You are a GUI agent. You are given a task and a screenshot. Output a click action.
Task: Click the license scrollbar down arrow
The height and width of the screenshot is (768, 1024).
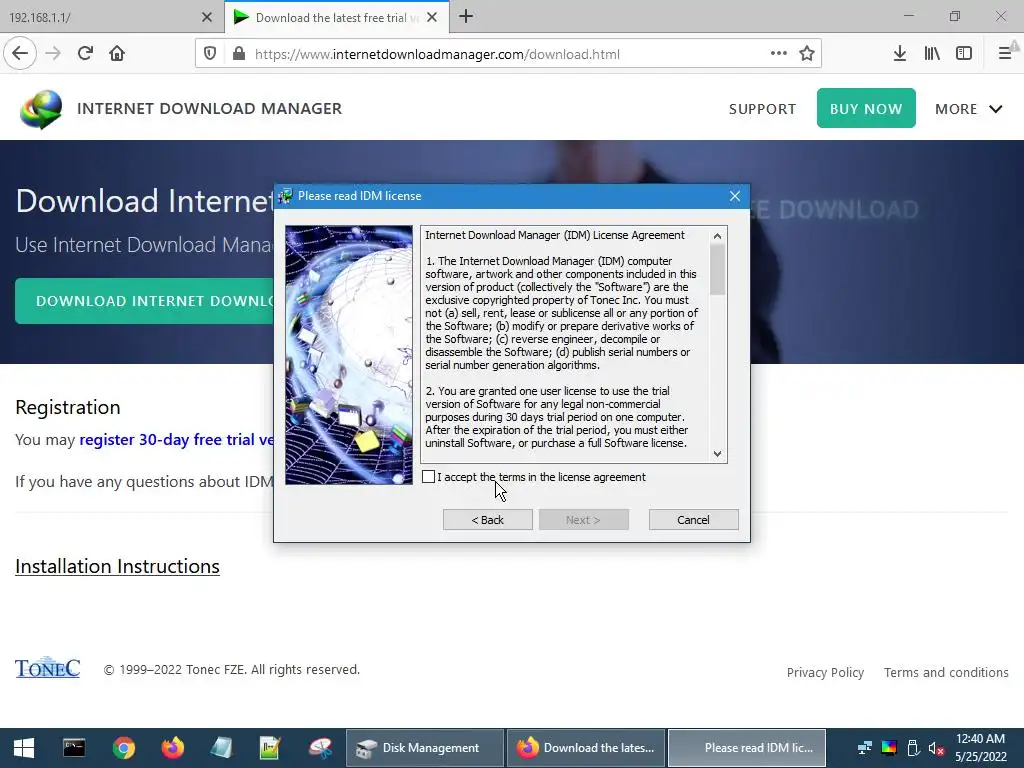[x=718, y=454]
